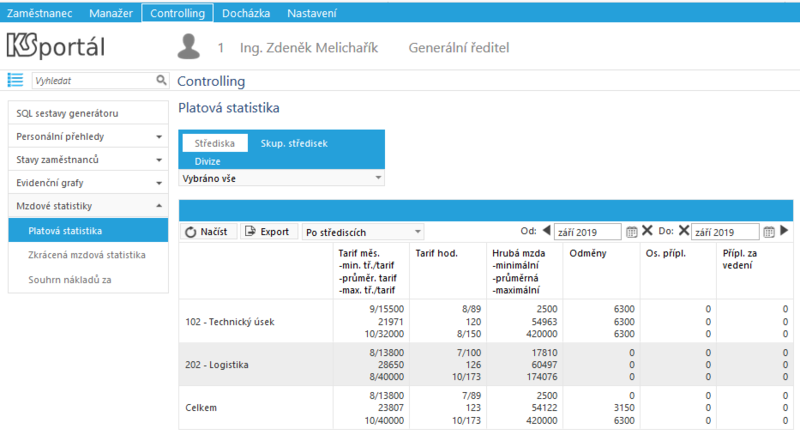Select the Střediska tab
Viewport: 800px width, 435px height.
(215, 143)
